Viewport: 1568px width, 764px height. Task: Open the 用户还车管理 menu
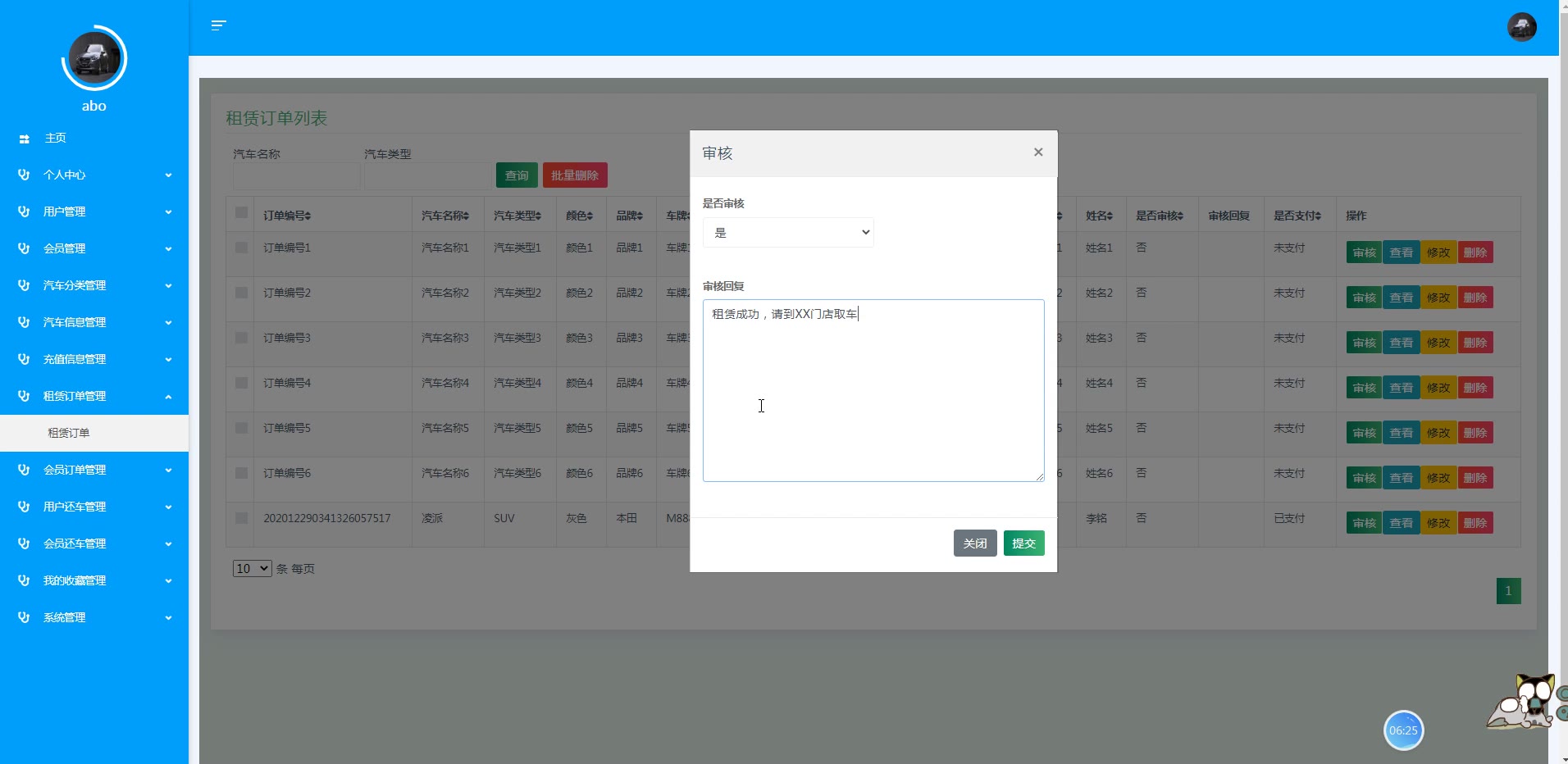pos(94,507)
